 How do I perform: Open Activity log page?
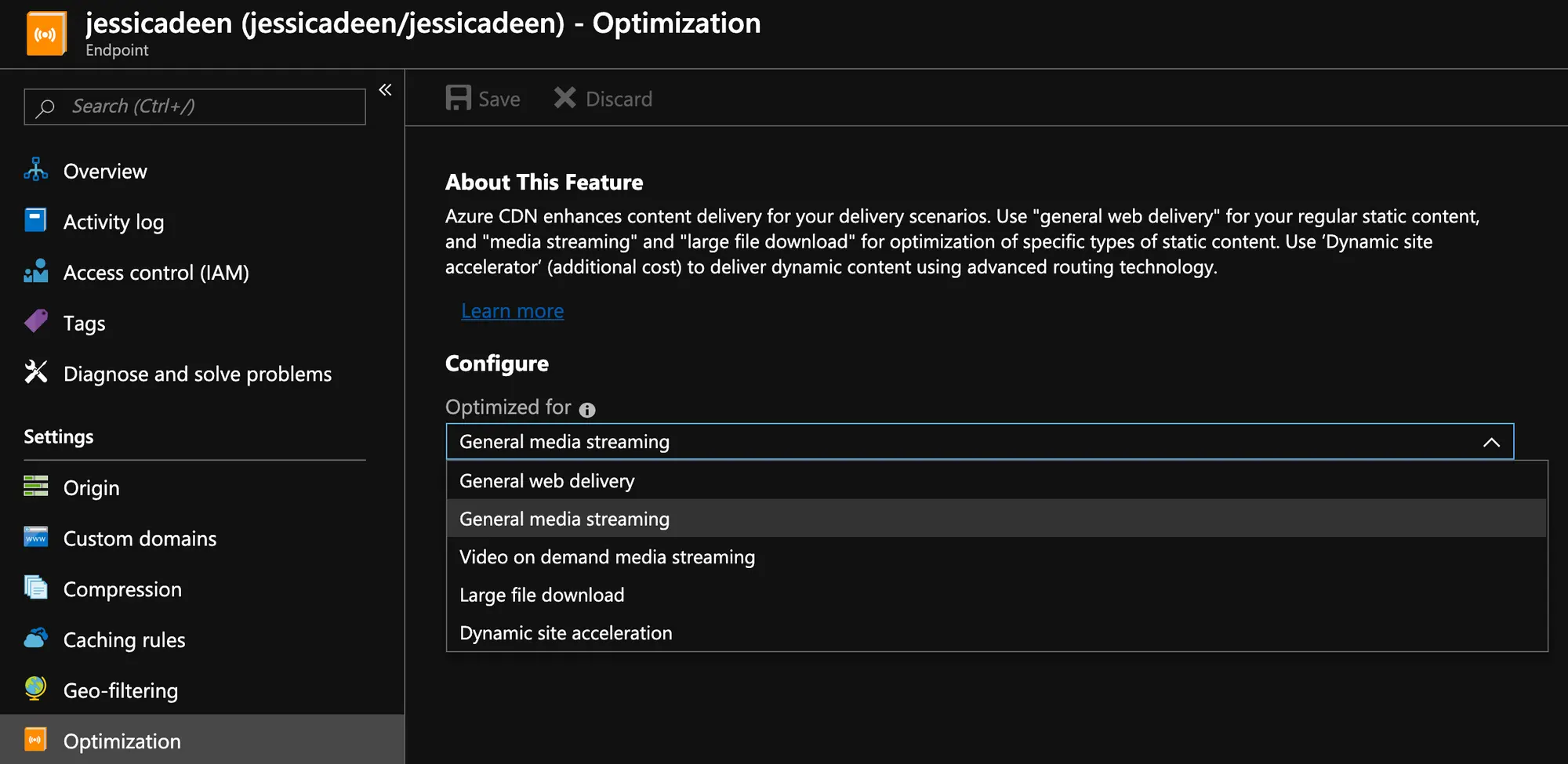(x=114, y=222)
